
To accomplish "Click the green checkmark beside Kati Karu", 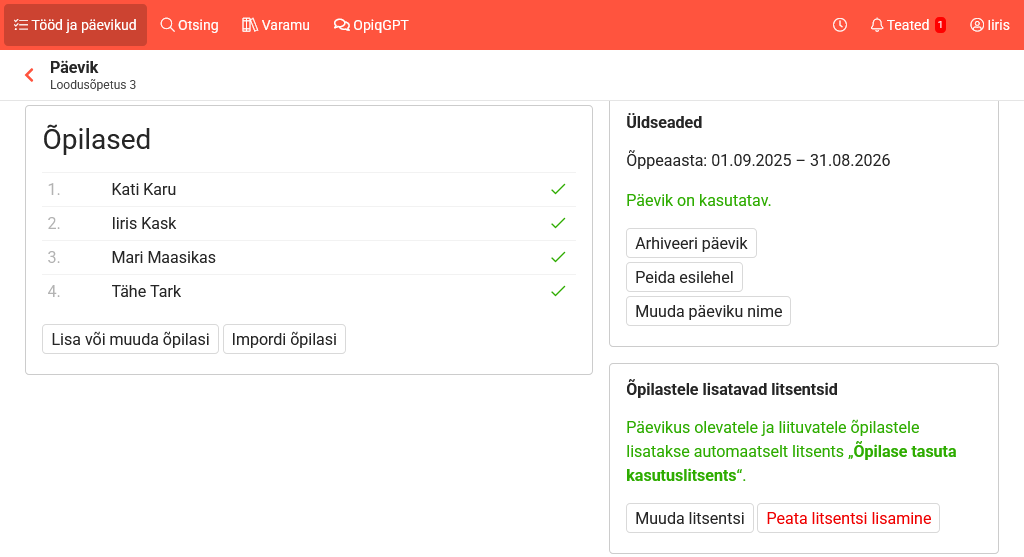I will [558, 189].
